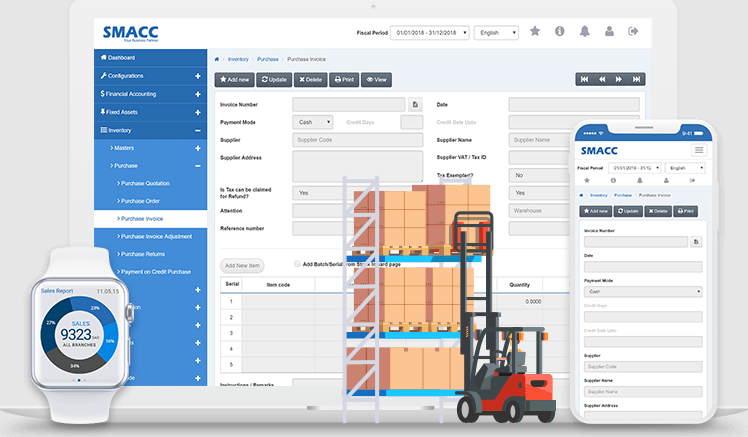Click sales donut chart on watch
This screenshot has height=437, width=748.
79,334
